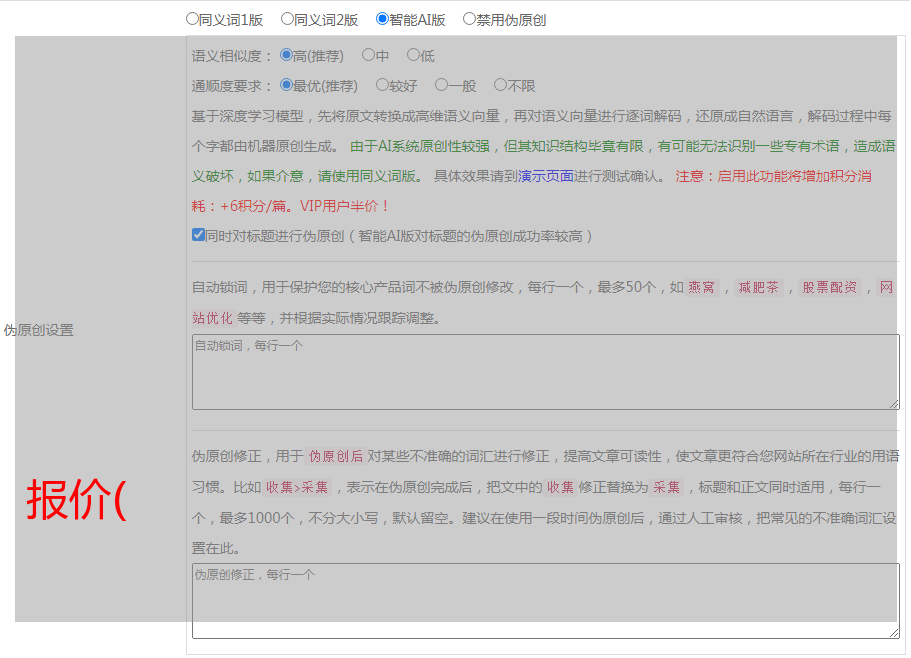Set 语义相似度 to 低

coord(413,56)
